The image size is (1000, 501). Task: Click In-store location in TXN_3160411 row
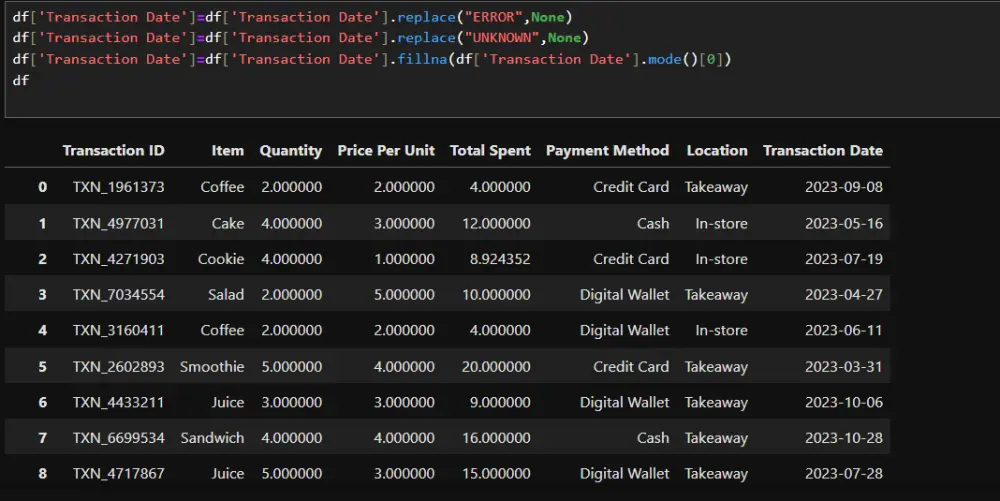[x=721, y=330]
